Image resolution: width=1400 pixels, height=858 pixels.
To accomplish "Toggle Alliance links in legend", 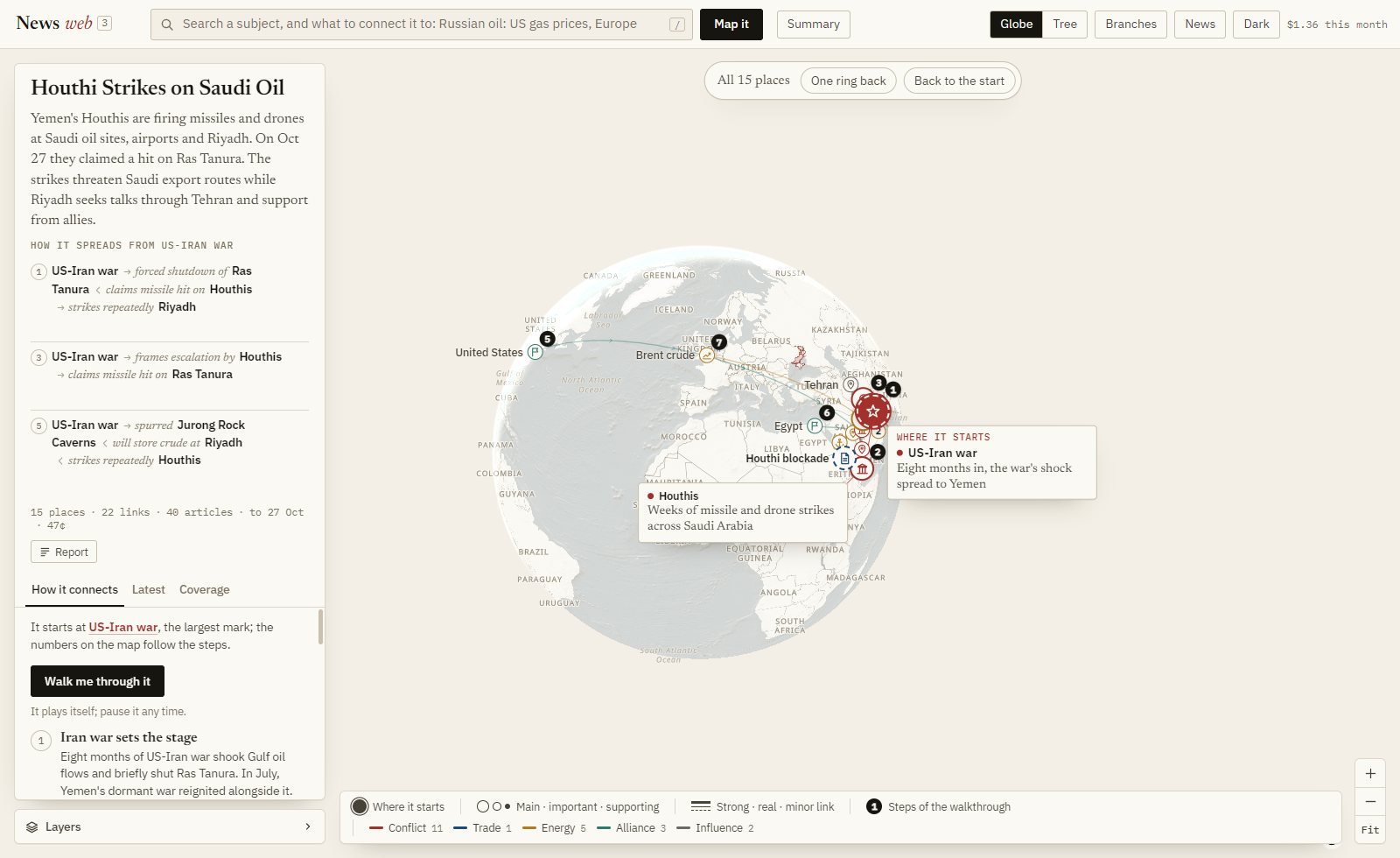I will tap(631, 828).
